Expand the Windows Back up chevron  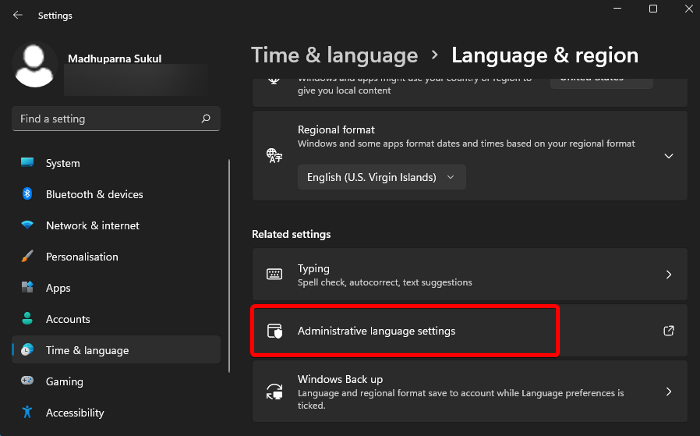pyautogui.click(x=668, y=392)
